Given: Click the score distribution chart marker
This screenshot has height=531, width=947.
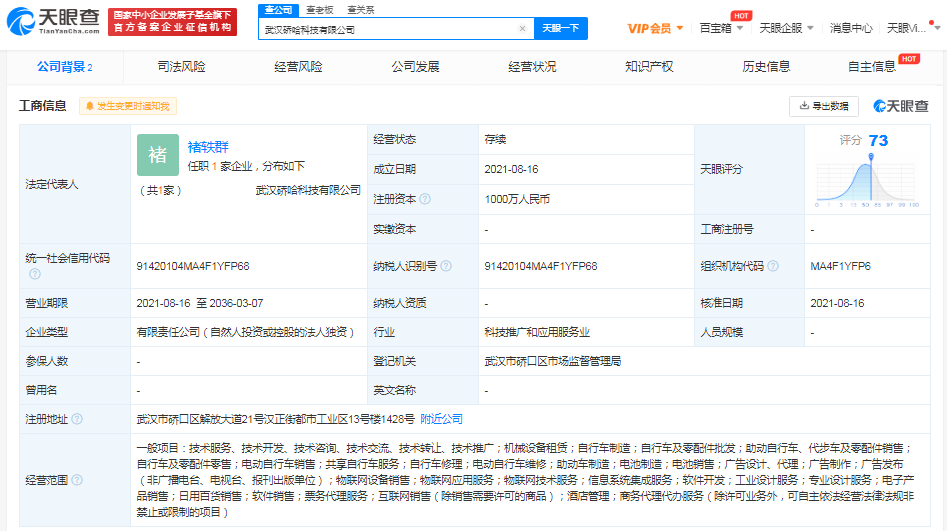Looking at the screenshot, I should click(x=871, y=156).
